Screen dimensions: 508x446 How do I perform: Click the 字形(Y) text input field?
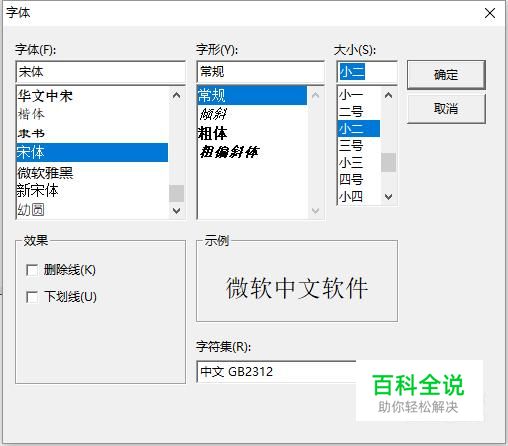point(260,72)
